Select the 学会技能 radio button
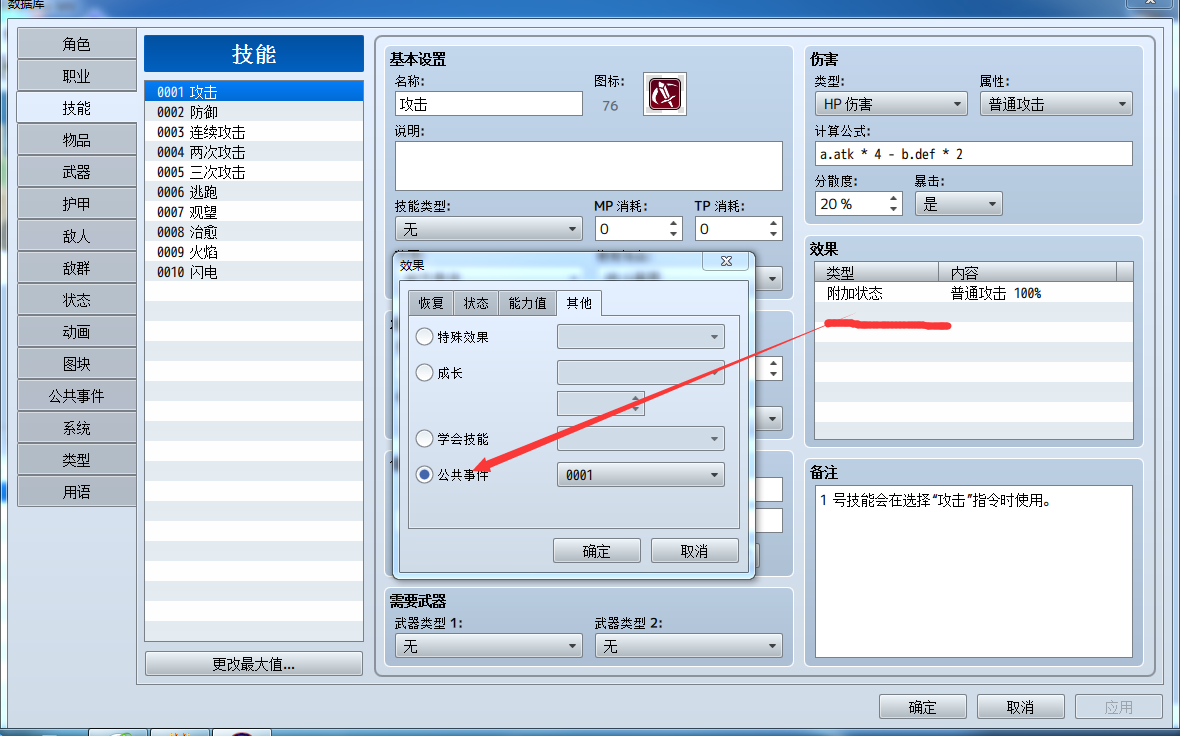Viewport: 1180px width, 736px height. [x=424, y=438]
